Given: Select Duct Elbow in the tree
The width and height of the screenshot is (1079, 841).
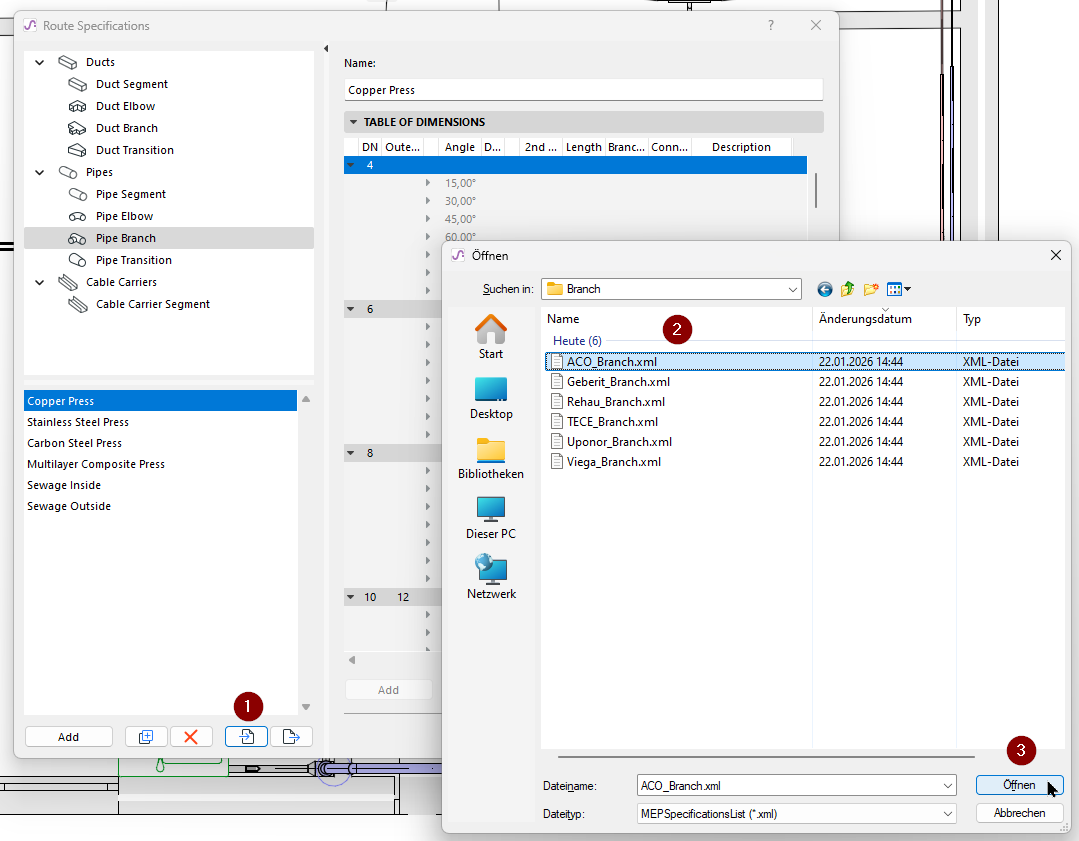Looking at the screenshot, I should point(125,106).
